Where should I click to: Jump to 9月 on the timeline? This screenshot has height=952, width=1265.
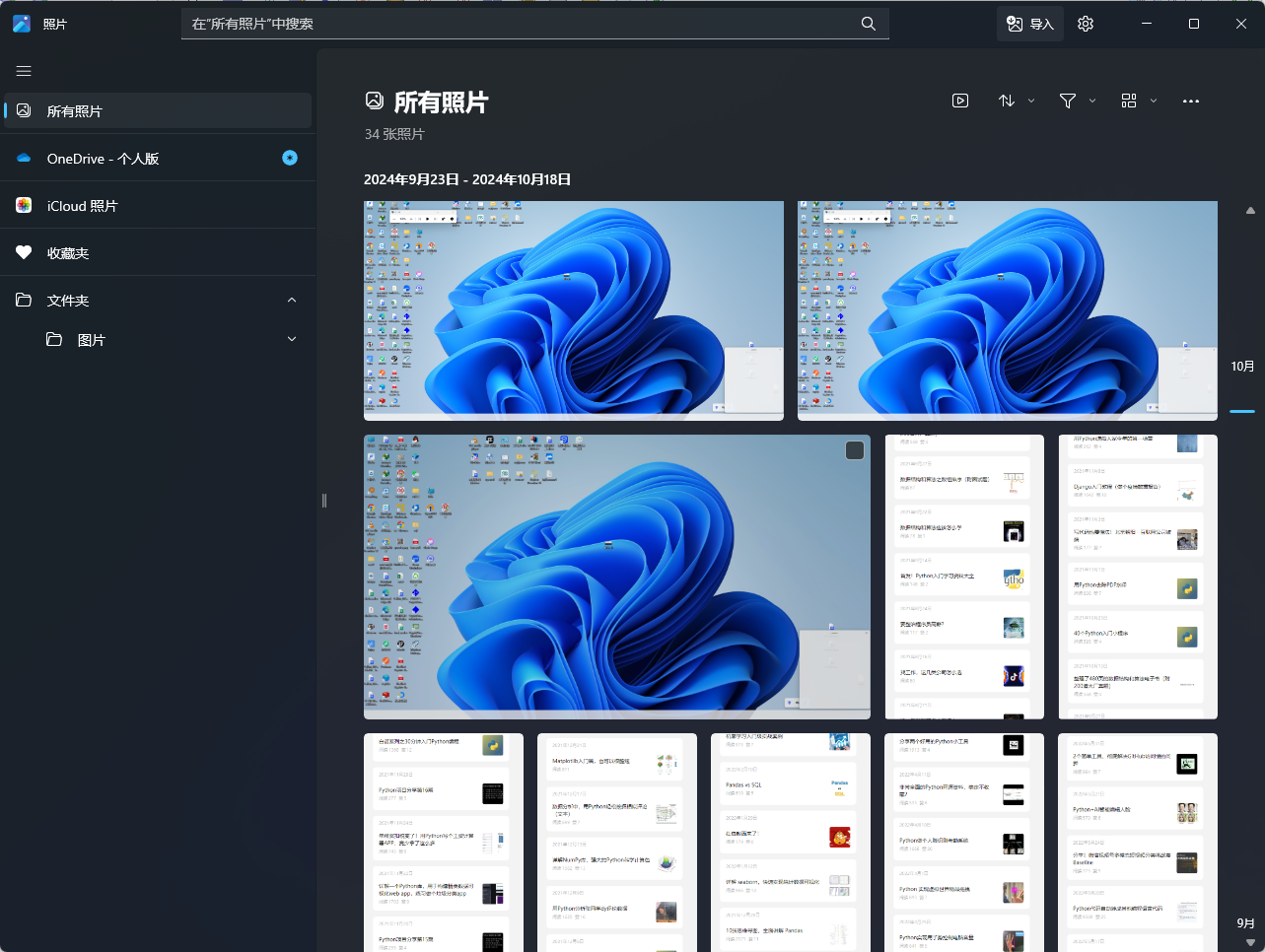click(x=1245, y=923)
